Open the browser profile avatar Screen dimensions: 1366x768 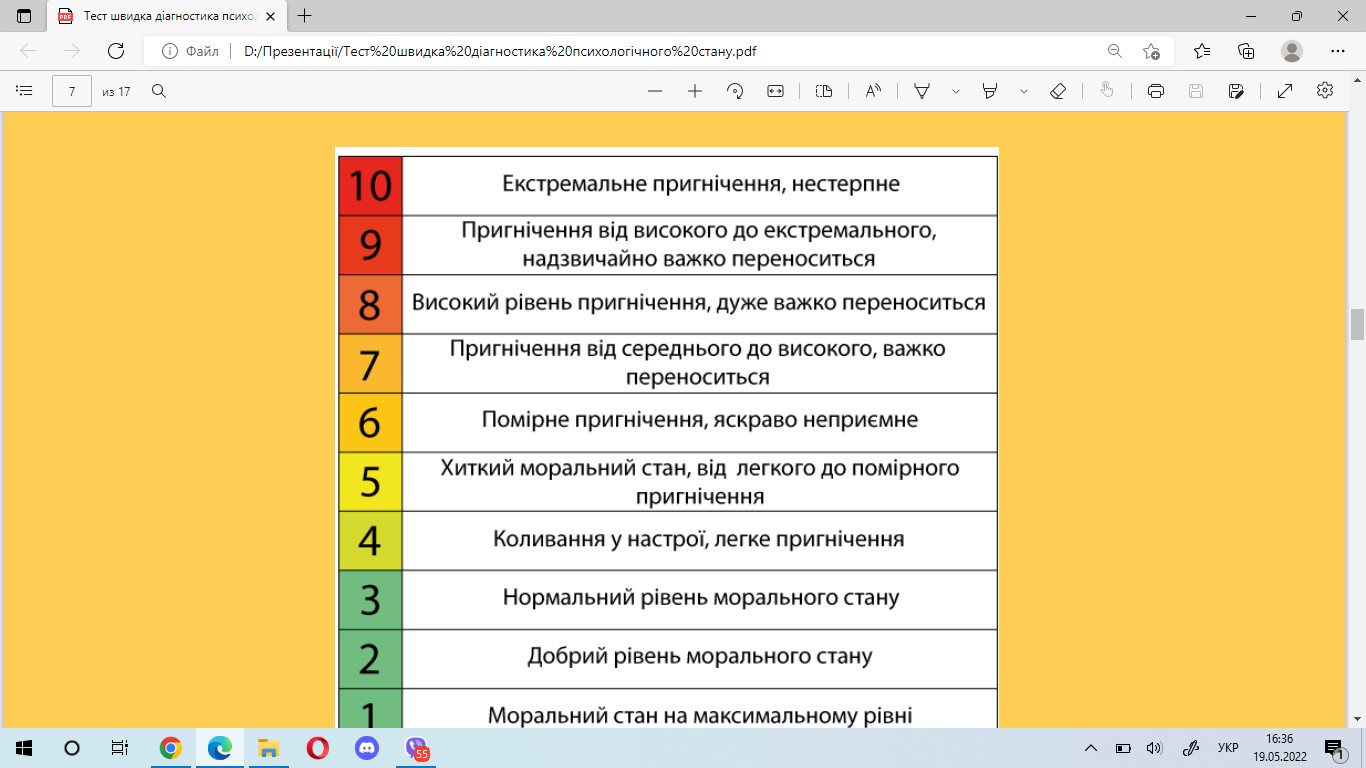pyautogui.click(x=1292, y=51)
